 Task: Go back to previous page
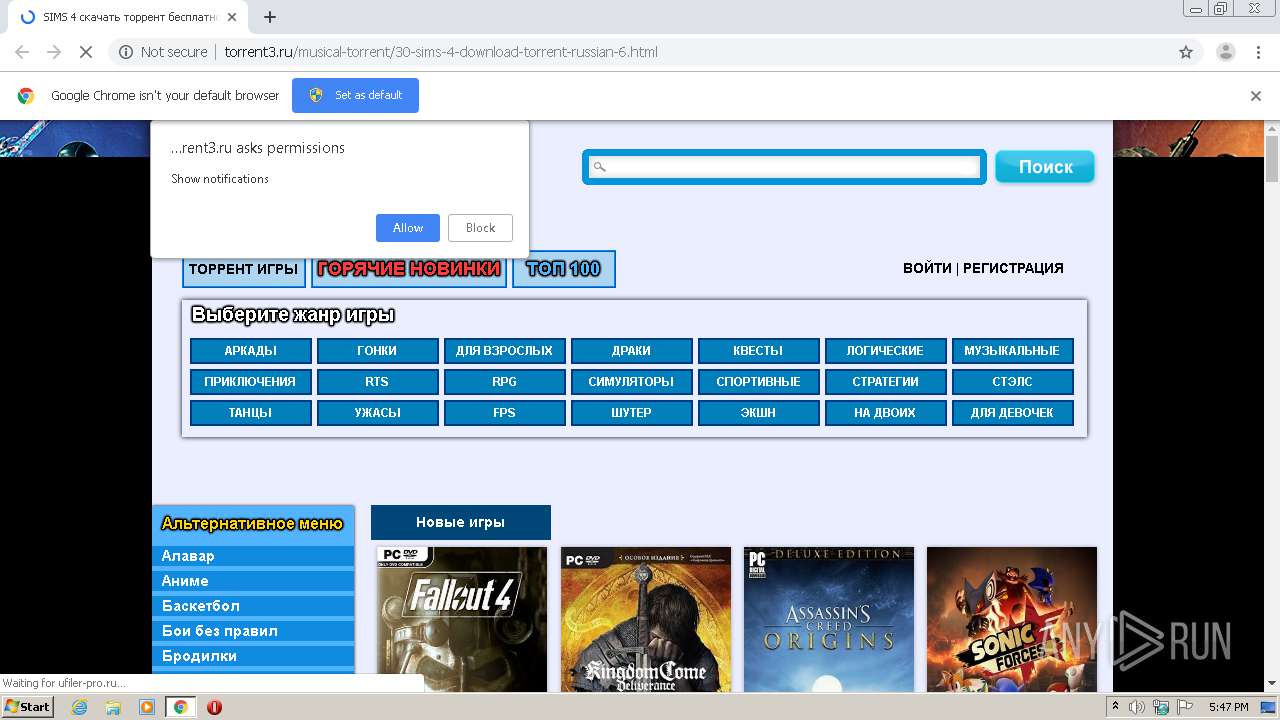[22, 52]
